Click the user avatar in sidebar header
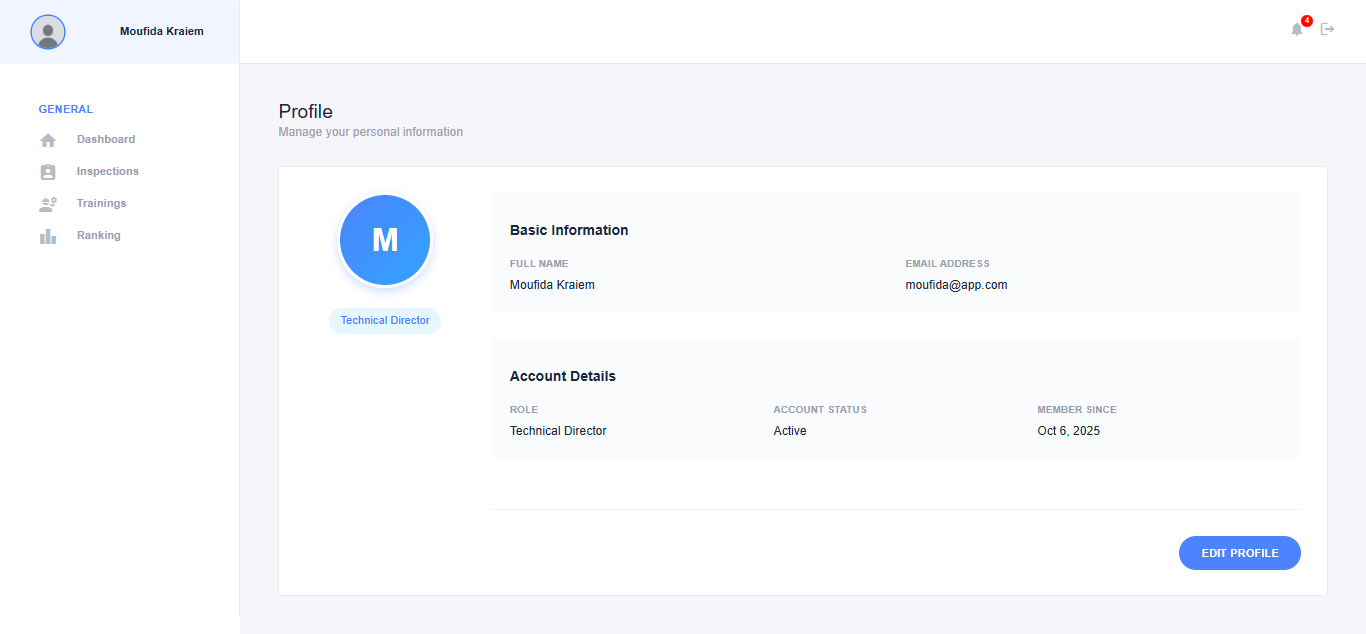 click(48, 32)
